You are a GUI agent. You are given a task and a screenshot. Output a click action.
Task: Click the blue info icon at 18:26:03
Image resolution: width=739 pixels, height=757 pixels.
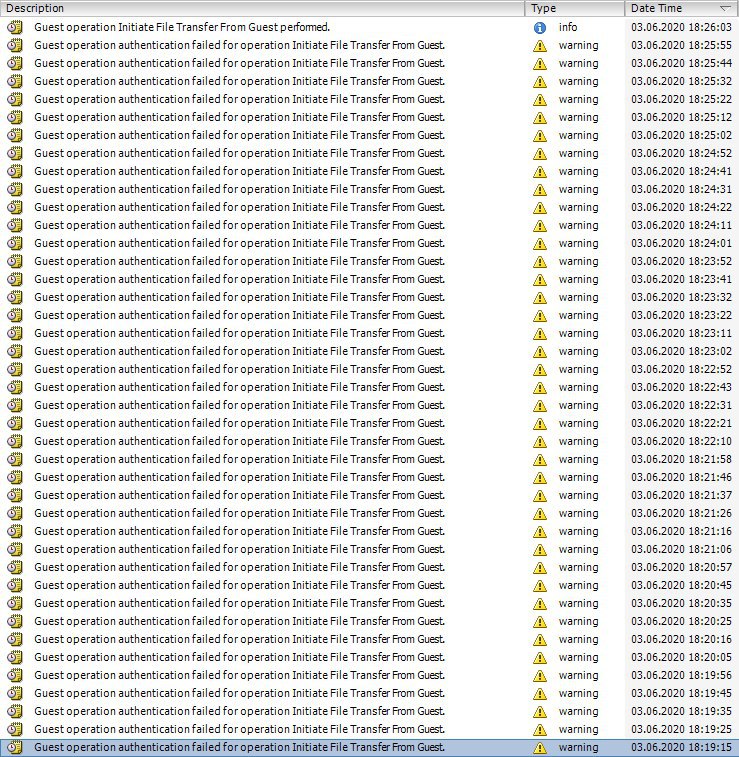click(540, 28)
